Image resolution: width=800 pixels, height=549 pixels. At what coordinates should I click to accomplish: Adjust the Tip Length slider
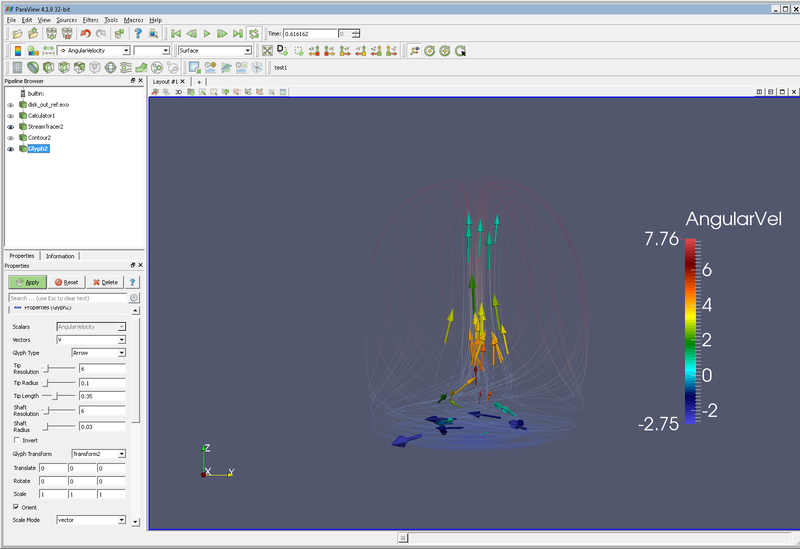[x=58, y=396]
